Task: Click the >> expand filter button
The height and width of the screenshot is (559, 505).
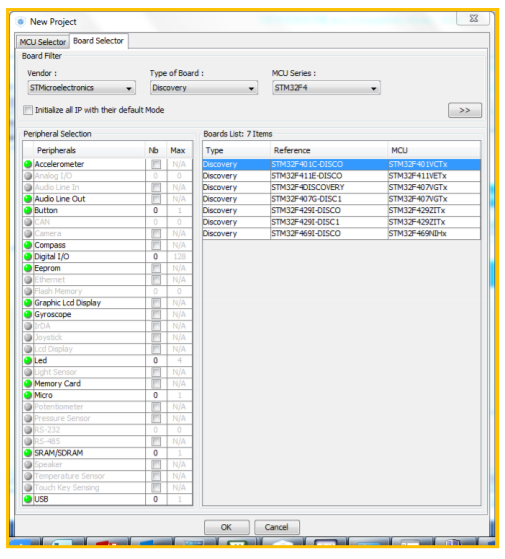Action: (465, 110)
